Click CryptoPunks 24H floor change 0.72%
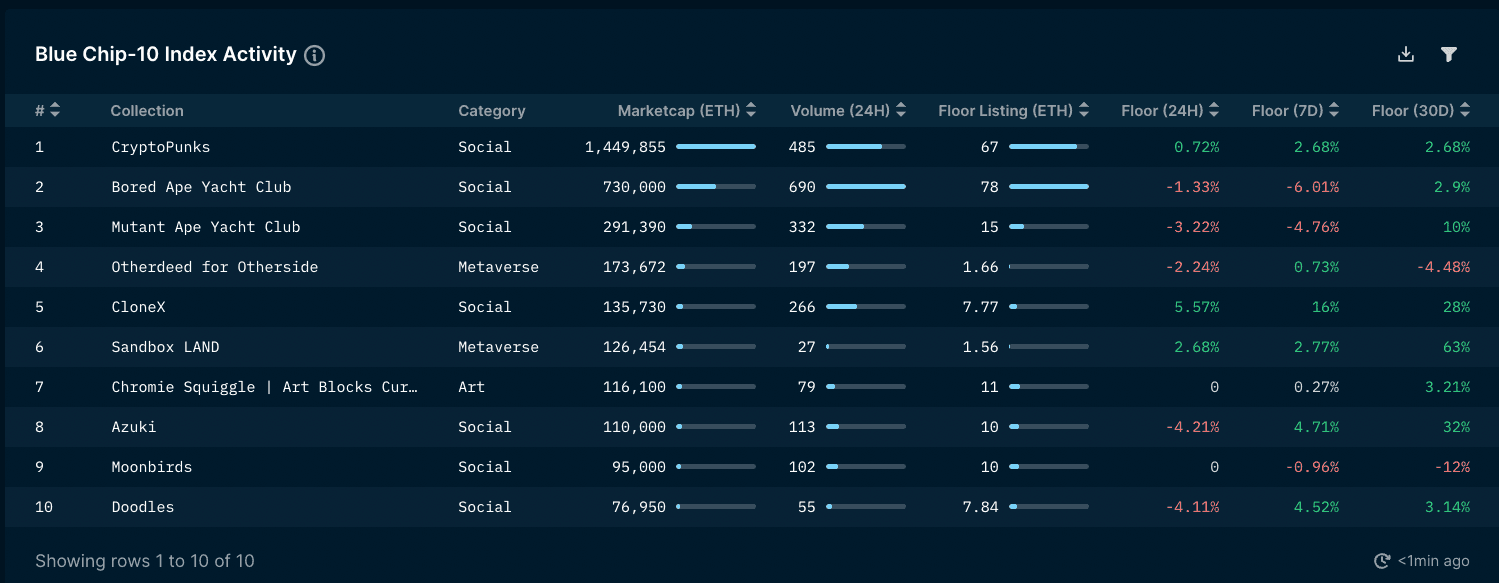The image size is (1499, 583). pos(1197,147)
